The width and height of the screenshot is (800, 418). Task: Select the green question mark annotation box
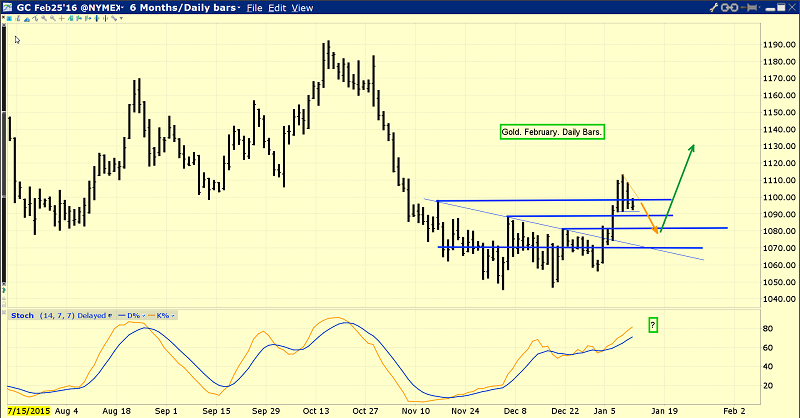[653, 324]
